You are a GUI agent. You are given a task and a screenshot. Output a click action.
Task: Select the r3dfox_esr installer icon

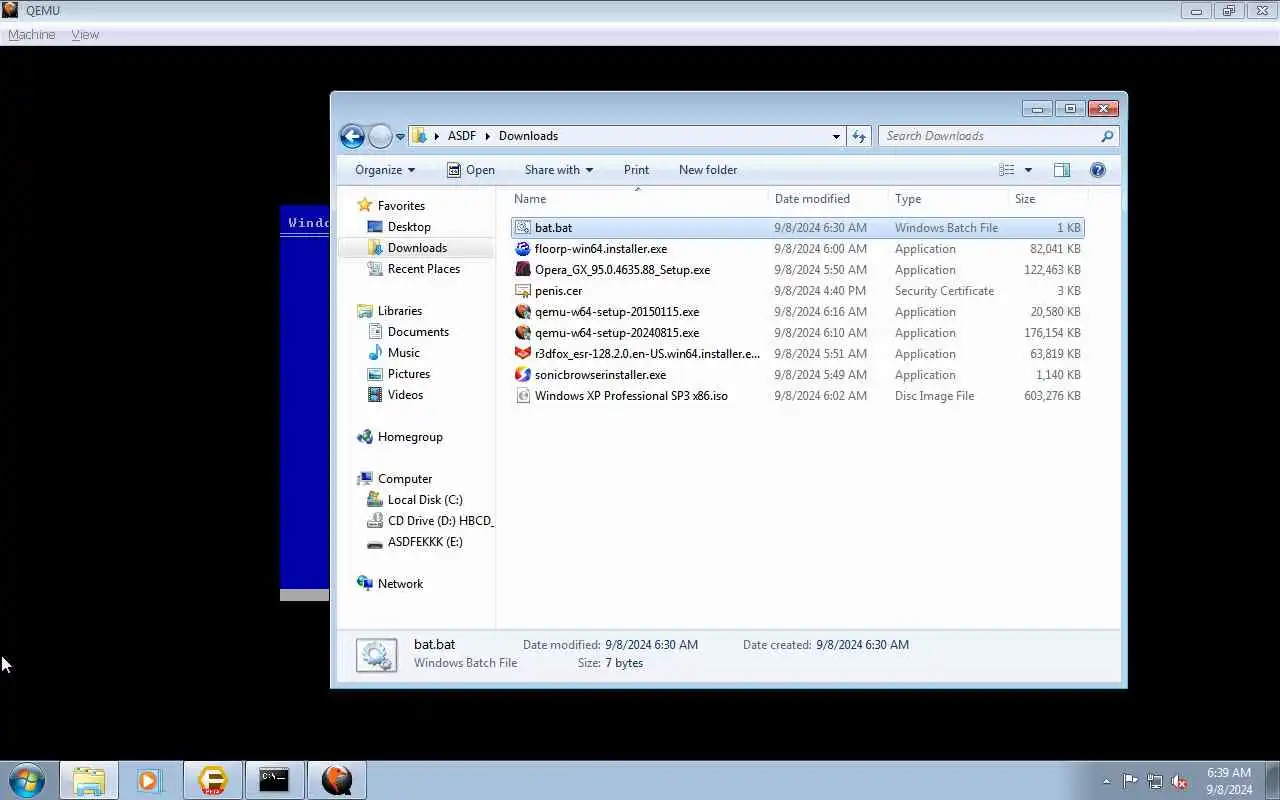tap(522, 354)
